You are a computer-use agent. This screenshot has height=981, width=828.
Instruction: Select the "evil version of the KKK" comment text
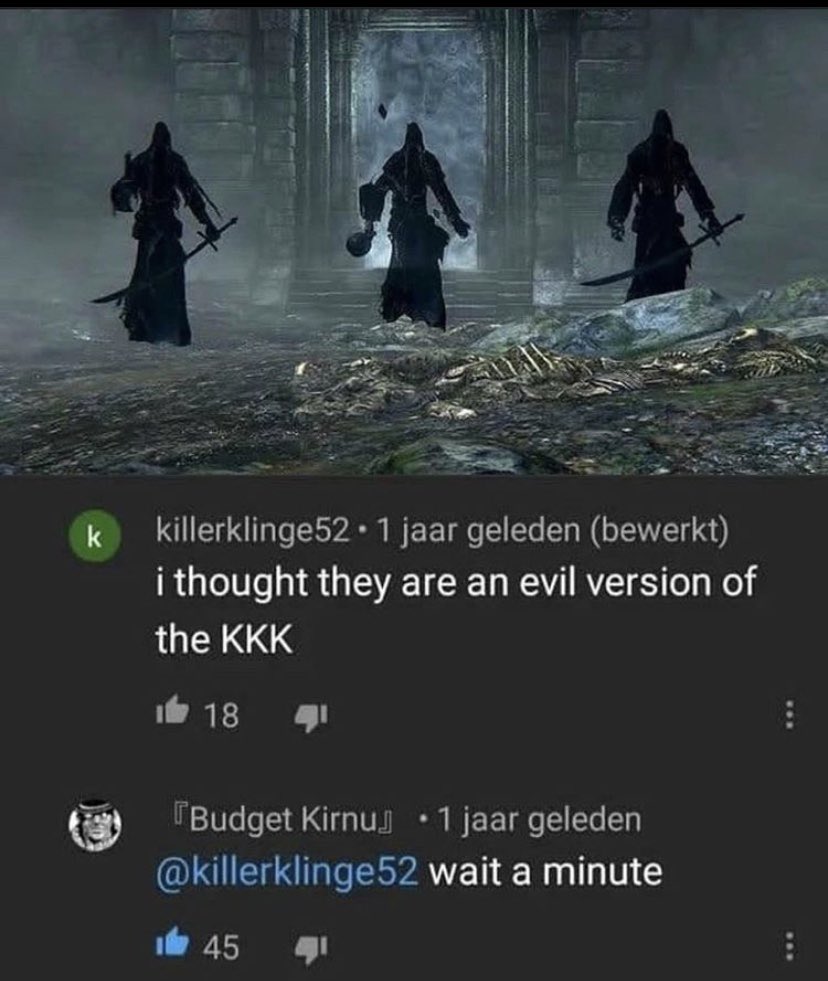coord(456,610)
